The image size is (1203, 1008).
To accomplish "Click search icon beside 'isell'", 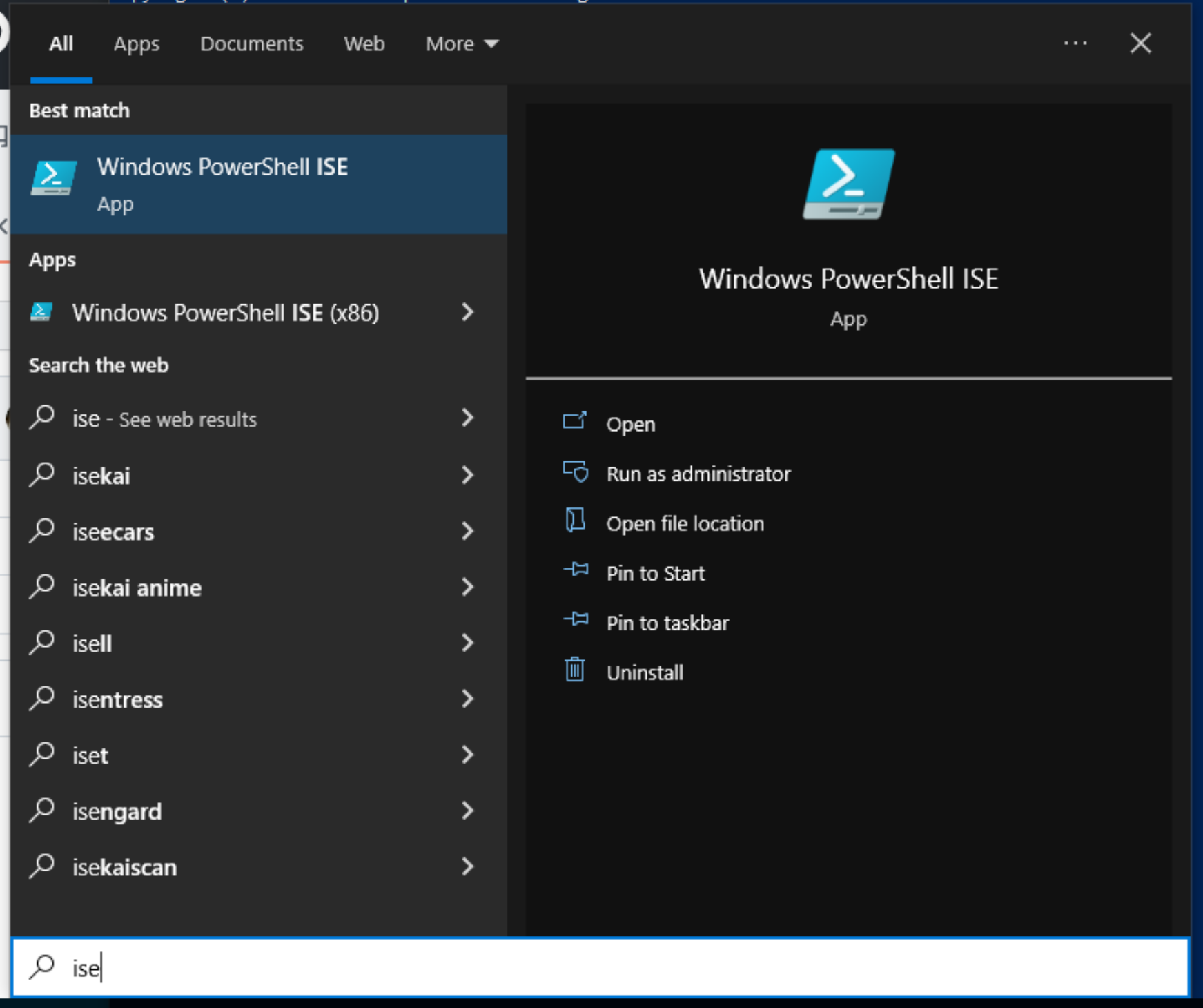I will click(42, 643).
